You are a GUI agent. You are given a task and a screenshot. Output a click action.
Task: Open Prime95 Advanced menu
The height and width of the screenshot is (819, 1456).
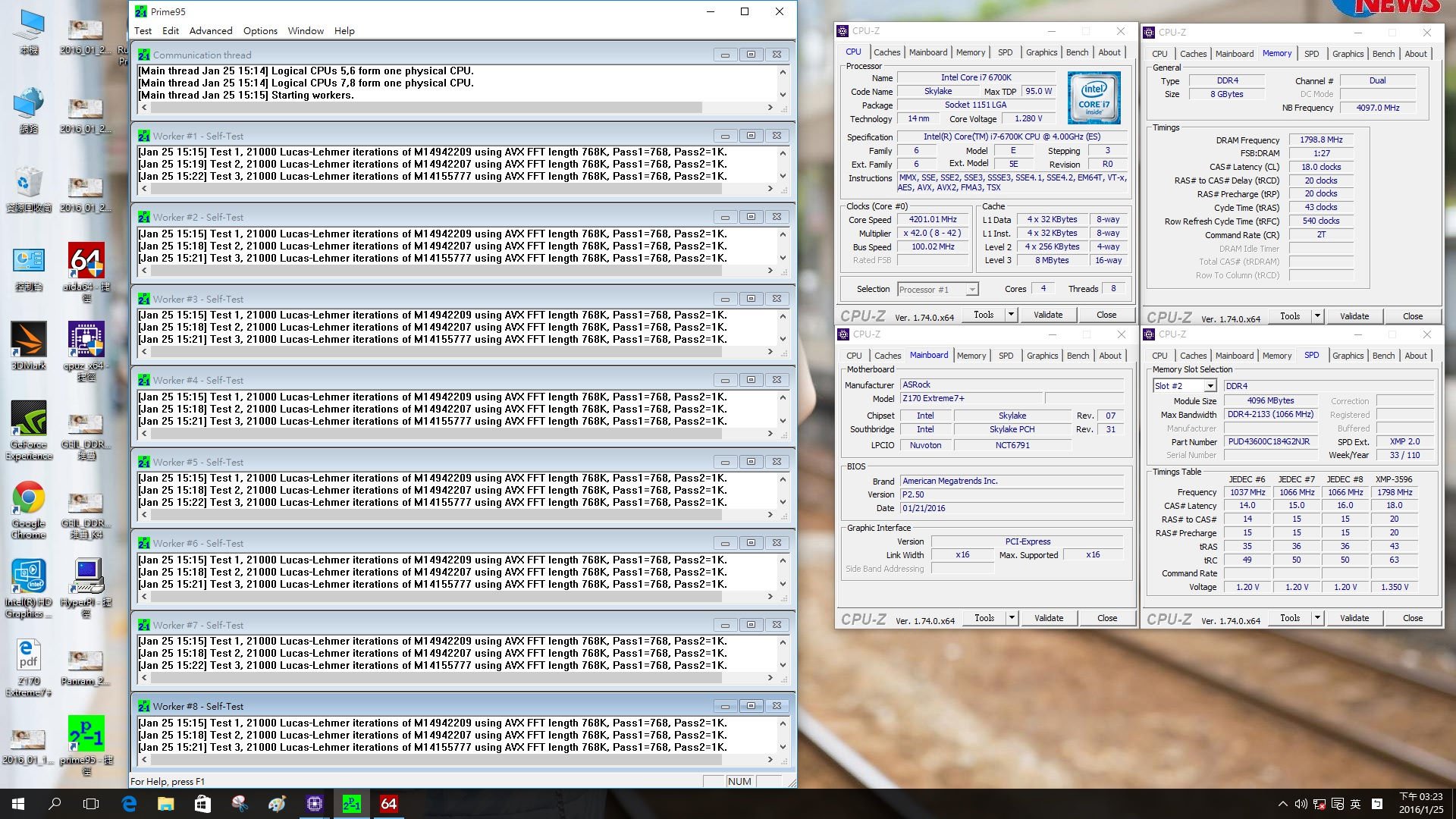coord(209,30)
